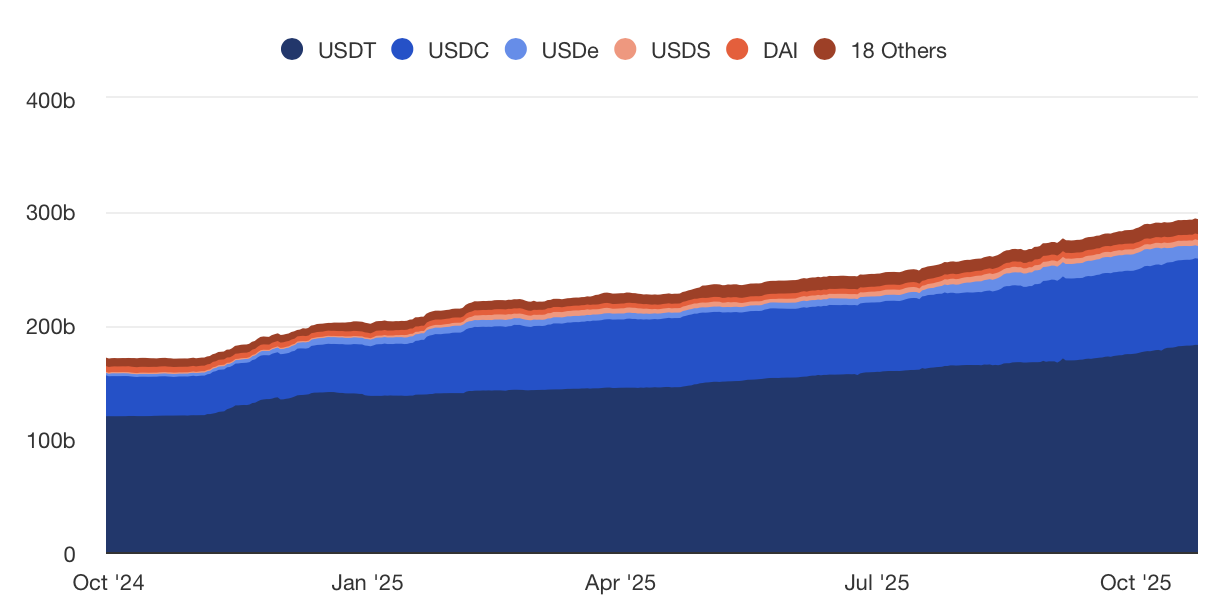Click the 400b y-axis label
Viewport: 1226px width, 608px height.
50,100
